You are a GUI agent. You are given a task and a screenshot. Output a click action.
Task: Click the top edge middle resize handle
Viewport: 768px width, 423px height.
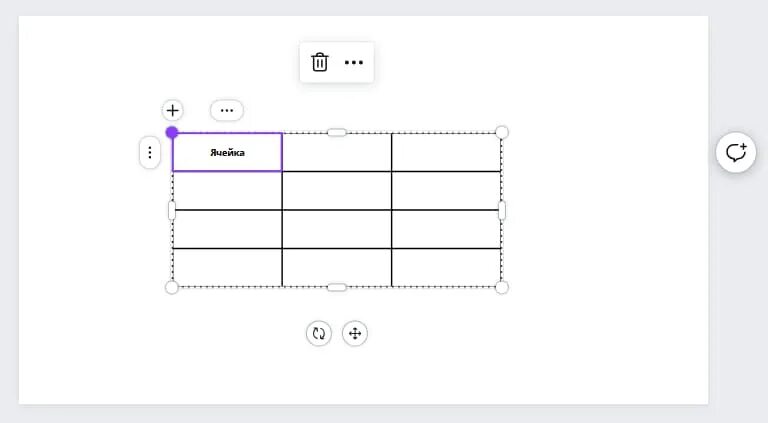[337, 132]
